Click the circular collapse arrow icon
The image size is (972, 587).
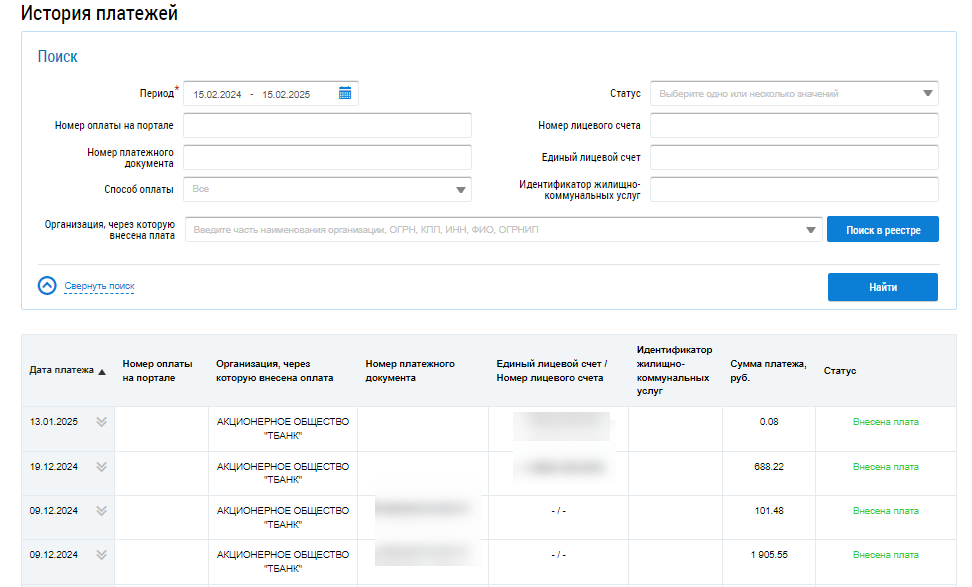(x=47, y=286)
